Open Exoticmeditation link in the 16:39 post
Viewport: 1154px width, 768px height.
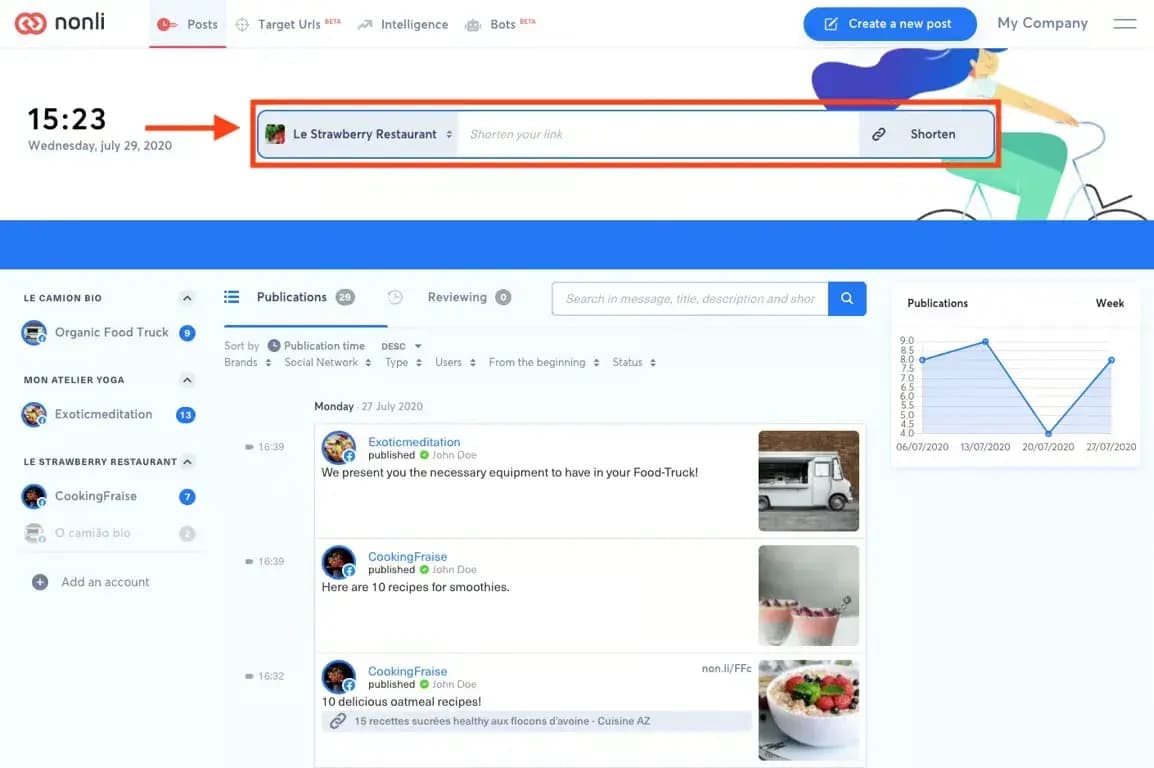pyautogui.click(x=414, y=441)
